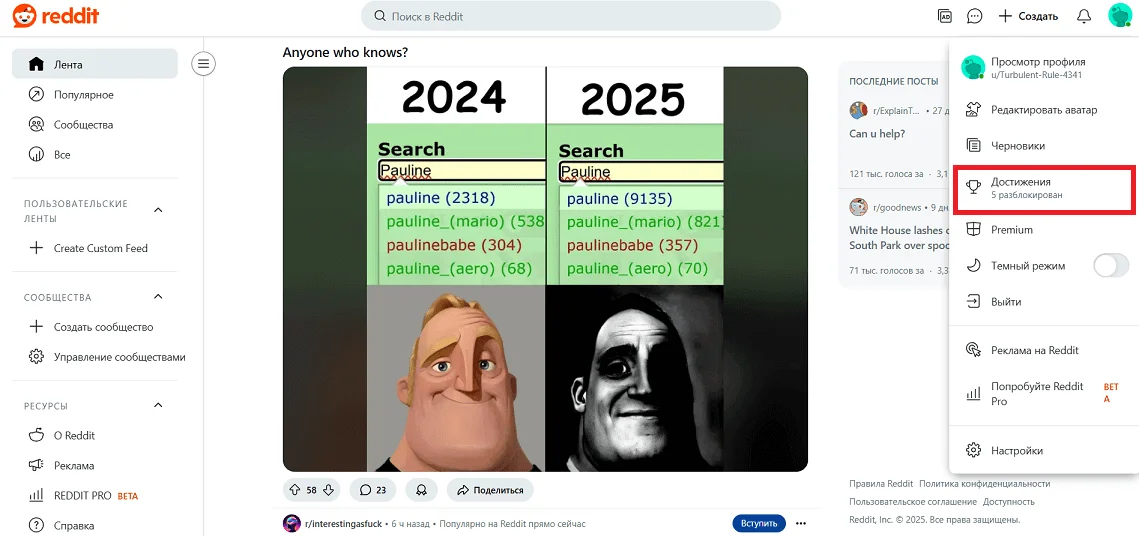Collapse the ПОЛЬЗОВАТЕЛЬСКИЕ ЛЕНТЫ section

coord(158,211)
